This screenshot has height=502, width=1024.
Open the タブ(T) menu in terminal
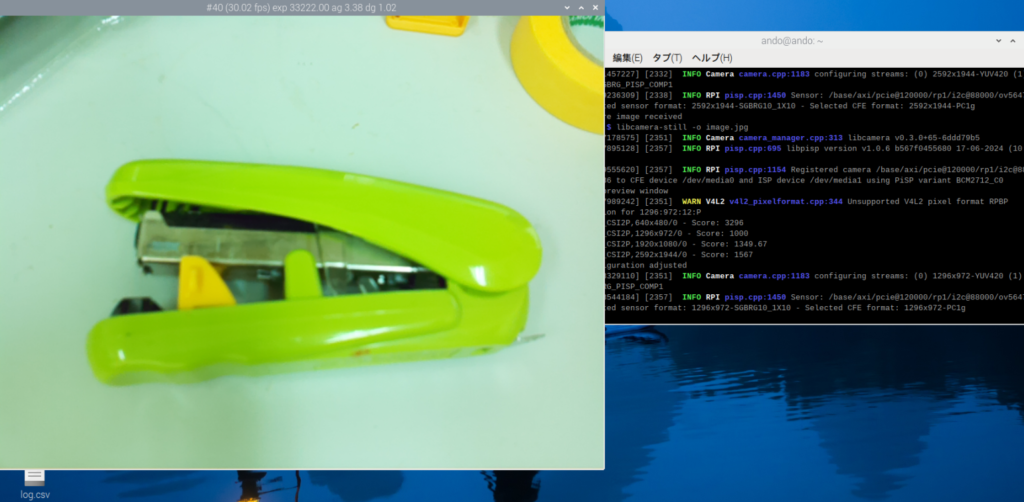tap(667, 58)
